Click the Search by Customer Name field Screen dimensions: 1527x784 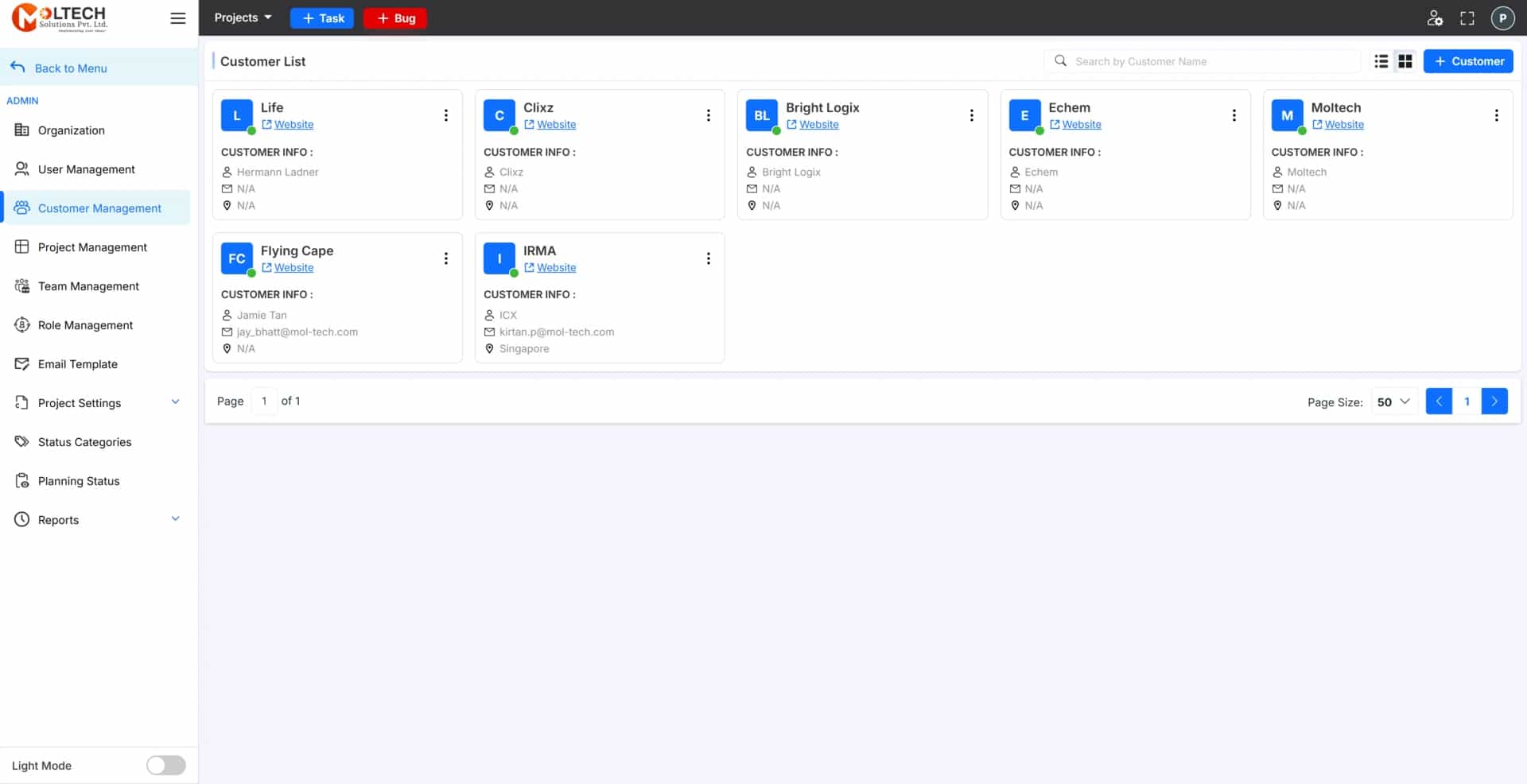[1202, 61]
